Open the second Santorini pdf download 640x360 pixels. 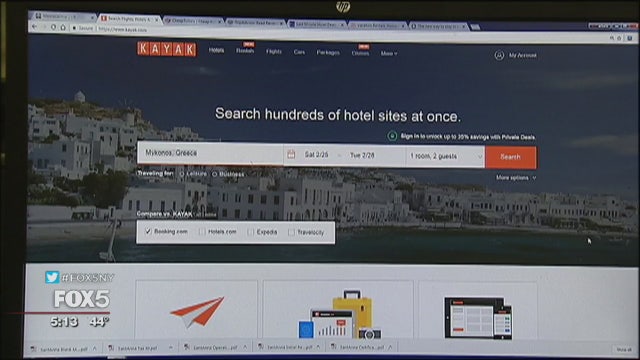tap(133, 349)
